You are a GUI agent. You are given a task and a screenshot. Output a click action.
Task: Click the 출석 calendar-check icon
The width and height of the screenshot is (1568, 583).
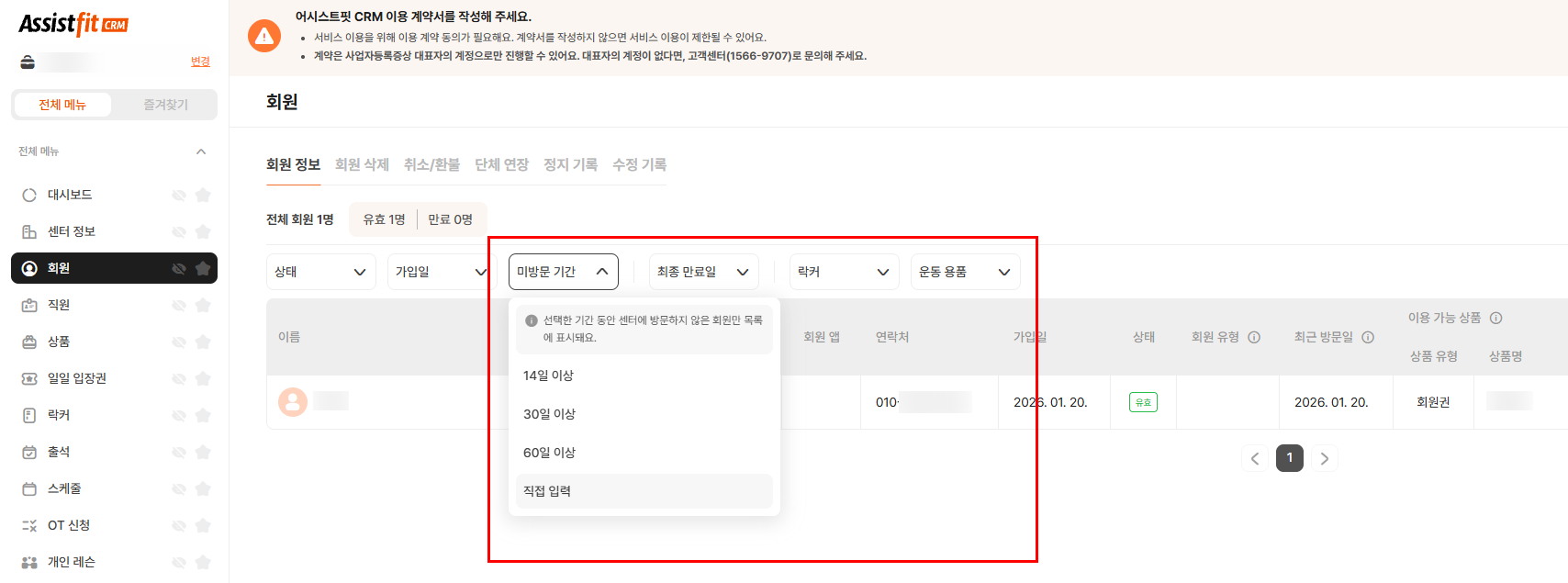[x=29, y=452]
